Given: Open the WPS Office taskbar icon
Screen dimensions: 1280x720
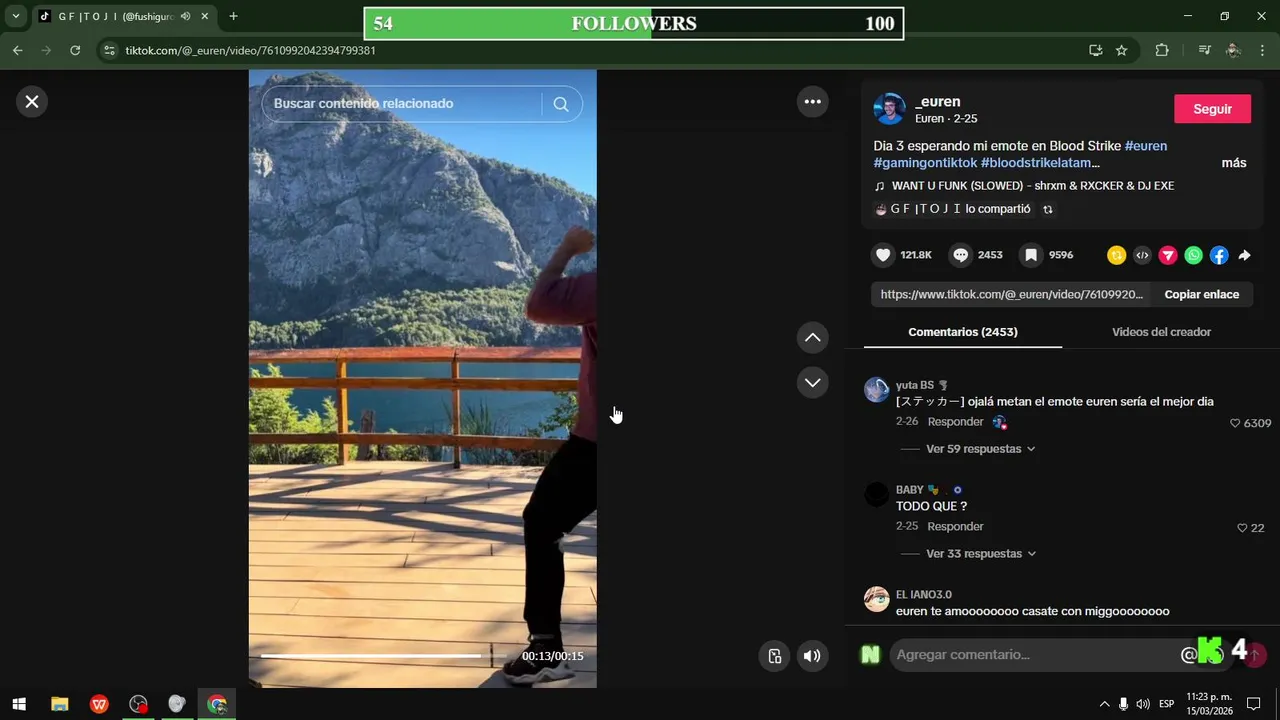Looking at the screenshot, I should click(99, 704).
